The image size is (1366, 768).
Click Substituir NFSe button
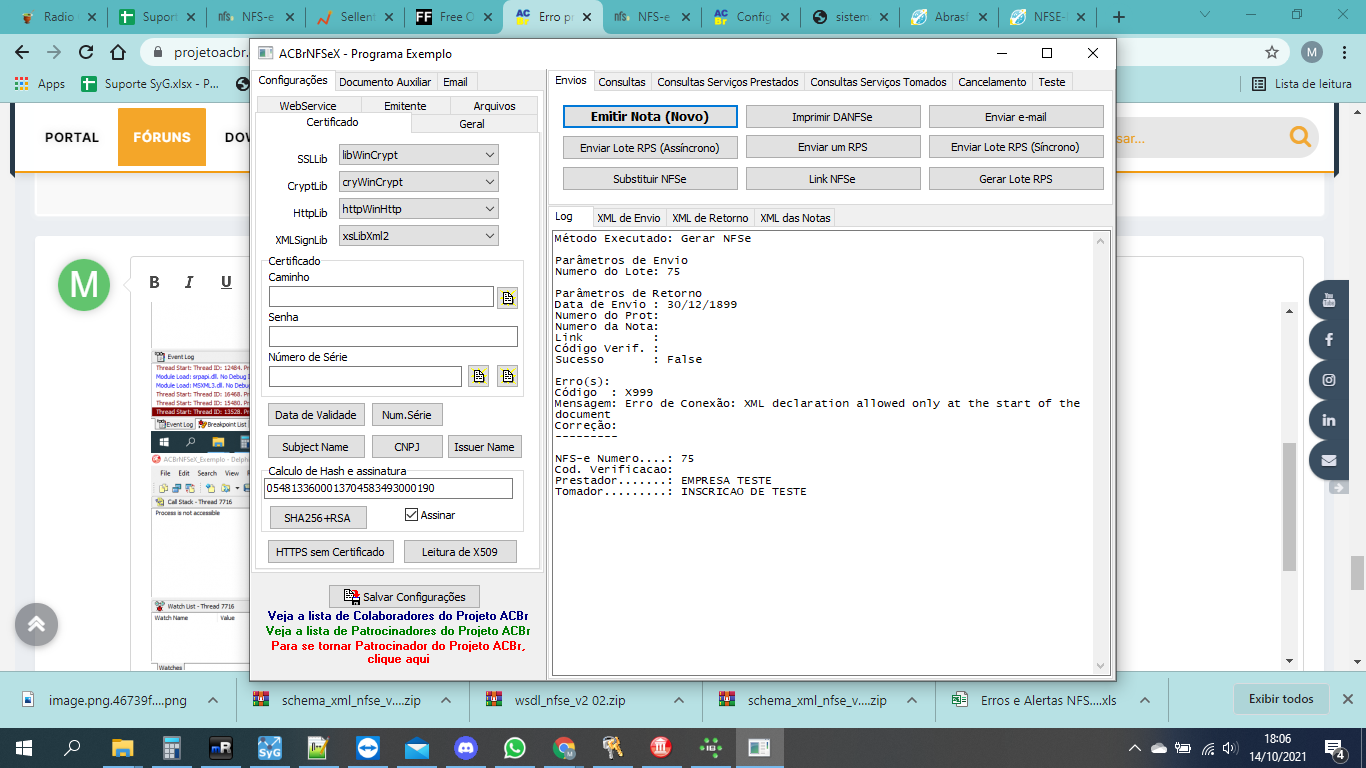(x=650, y=179)
